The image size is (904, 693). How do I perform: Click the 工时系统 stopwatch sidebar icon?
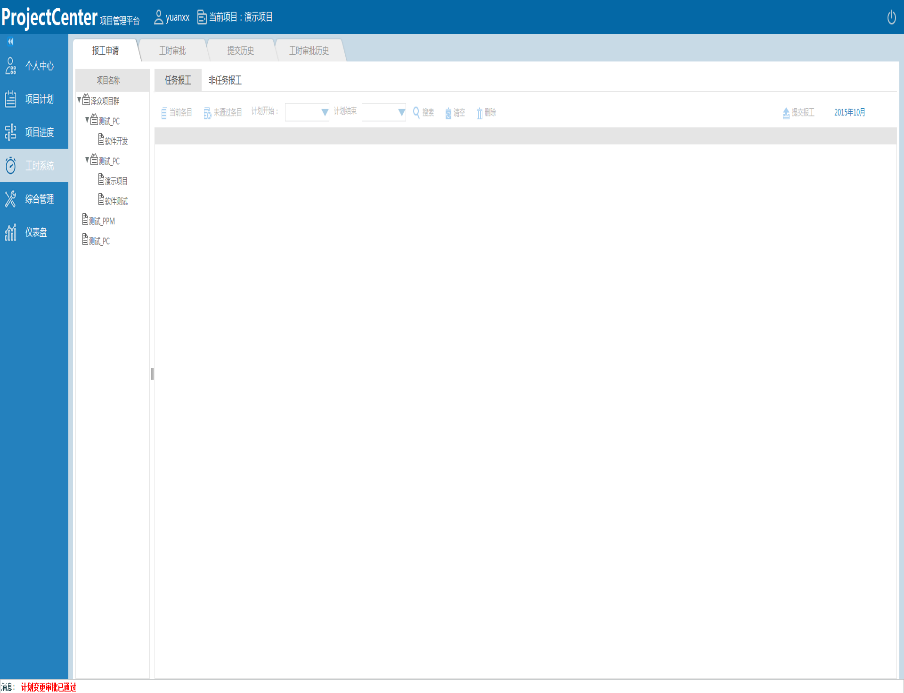coord(12,165)
